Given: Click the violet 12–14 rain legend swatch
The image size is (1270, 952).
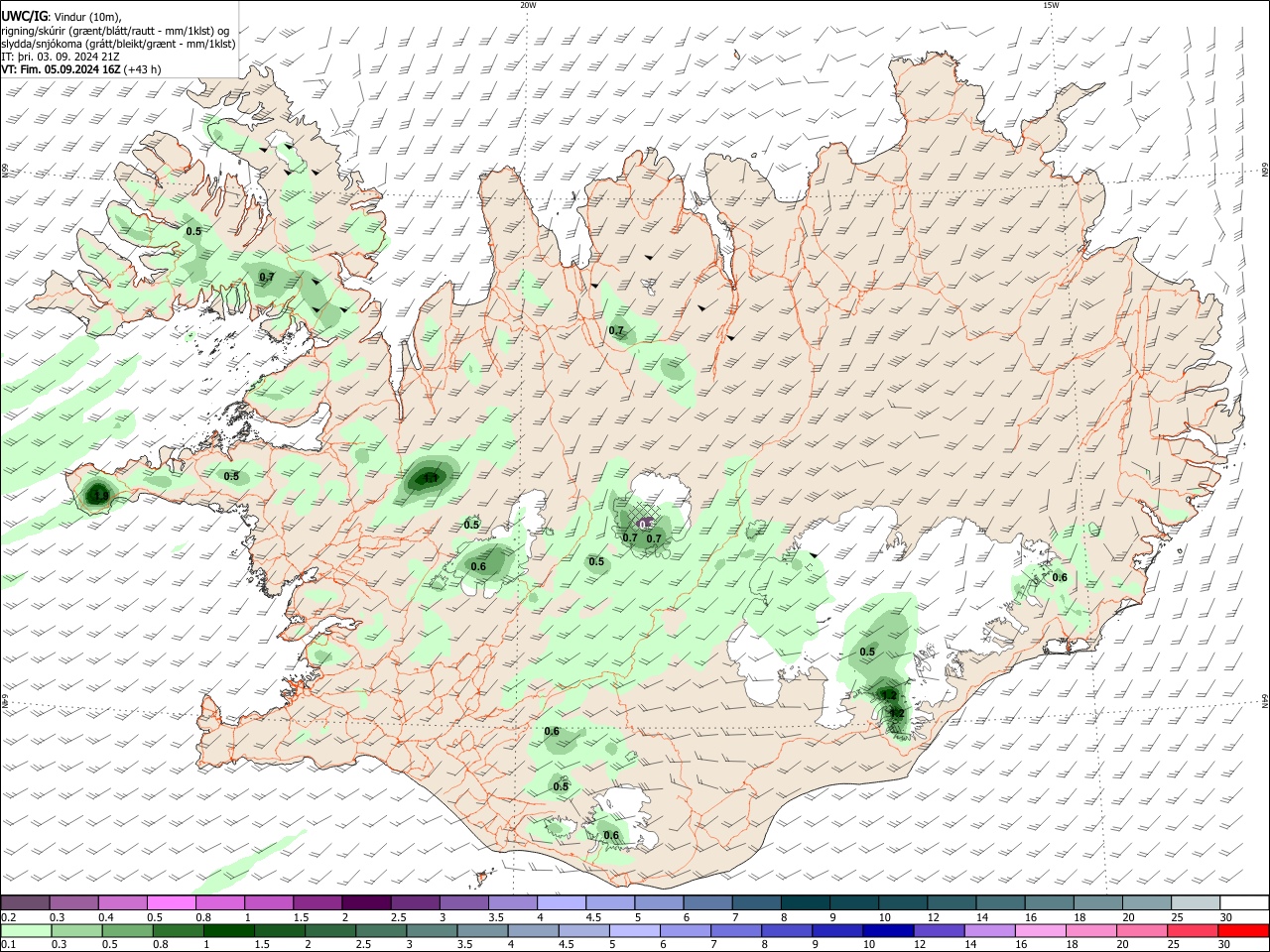Looking at the screenshot, I should click(x=937, y=931).
